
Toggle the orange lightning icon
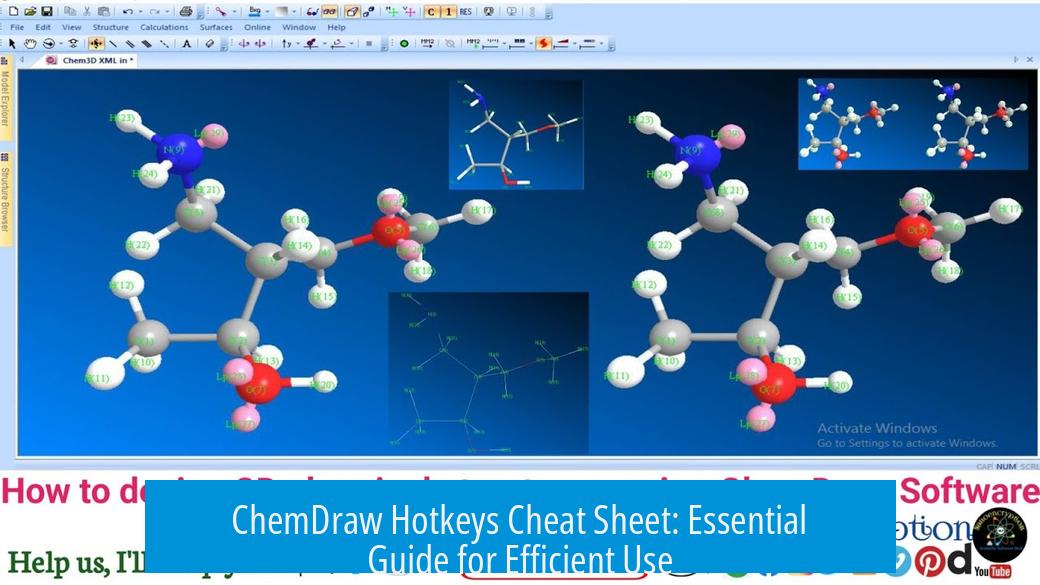tap(543, 43)
